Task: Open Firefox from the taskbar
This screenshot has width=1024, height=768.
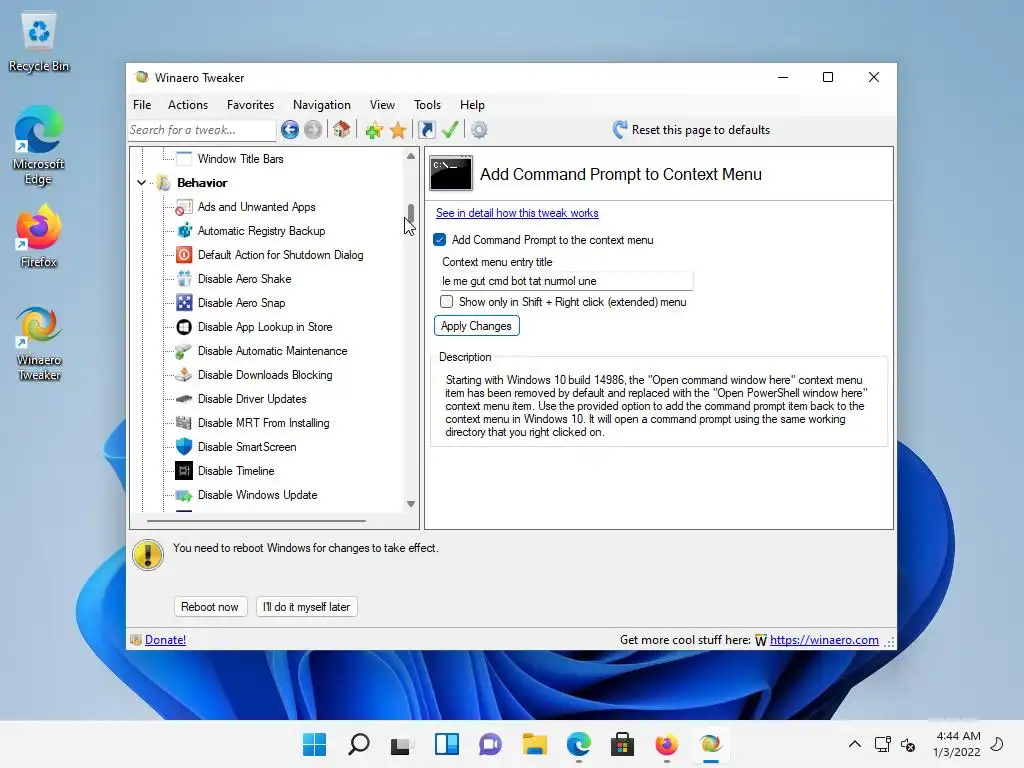Action: pos(666,744)
